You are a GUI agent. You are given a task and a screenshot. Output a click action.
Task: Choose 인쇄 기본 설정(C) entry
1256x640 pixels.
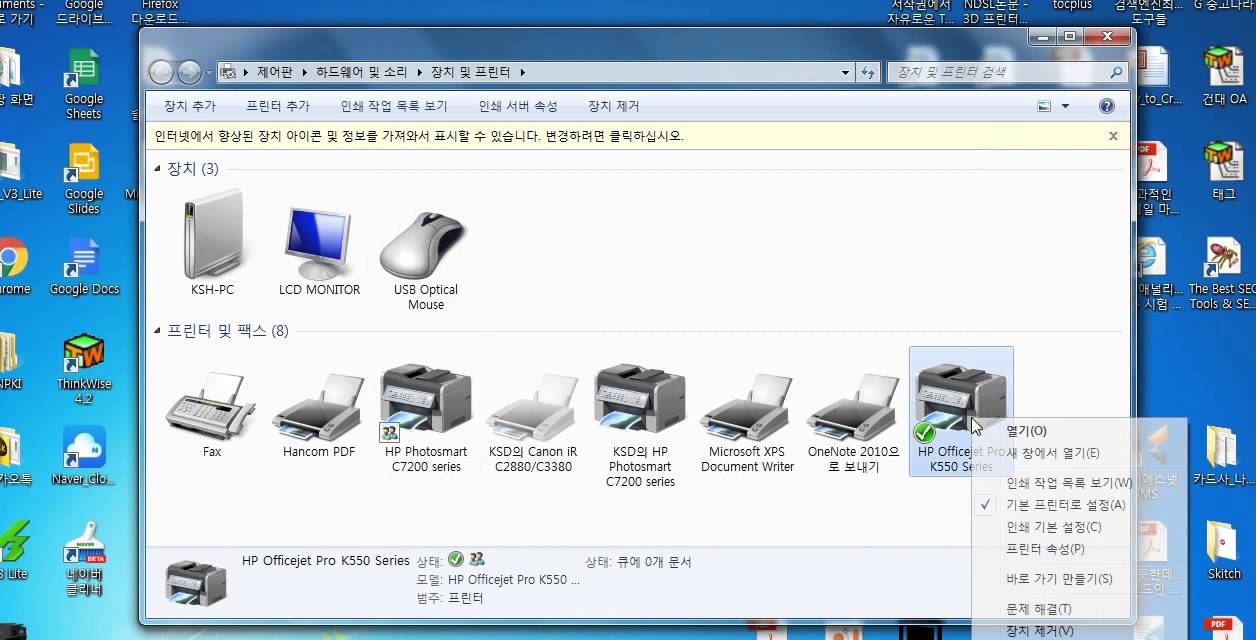[x=1053, y=527]
